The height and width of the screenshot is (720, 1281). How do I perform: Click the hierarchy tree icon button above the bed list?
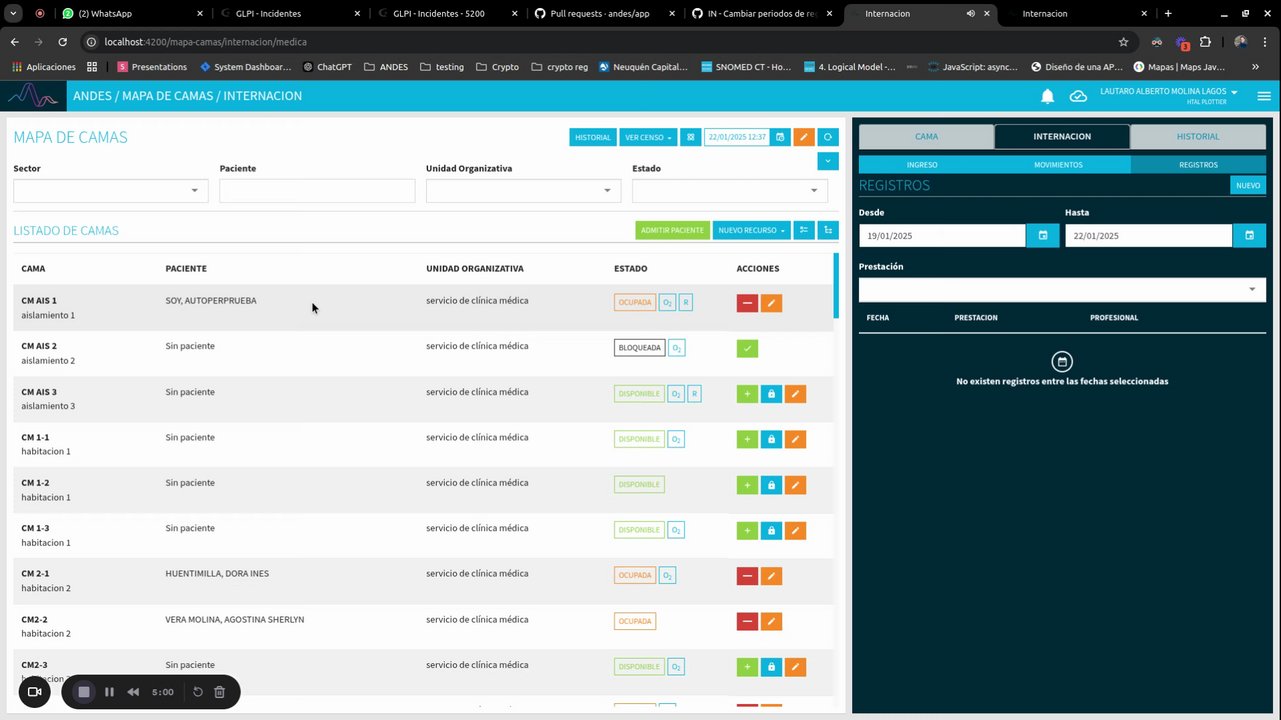pyautogui.click(x=828, y=230)
